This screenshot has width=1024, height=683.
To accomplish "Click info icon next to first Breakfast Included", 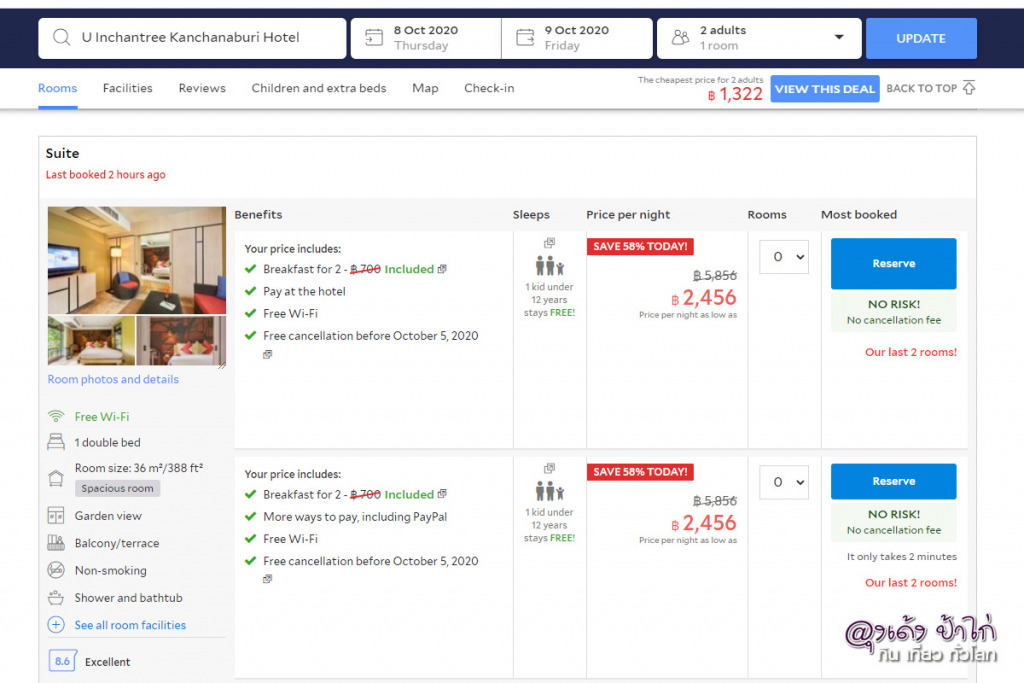I will coord(442,269).
